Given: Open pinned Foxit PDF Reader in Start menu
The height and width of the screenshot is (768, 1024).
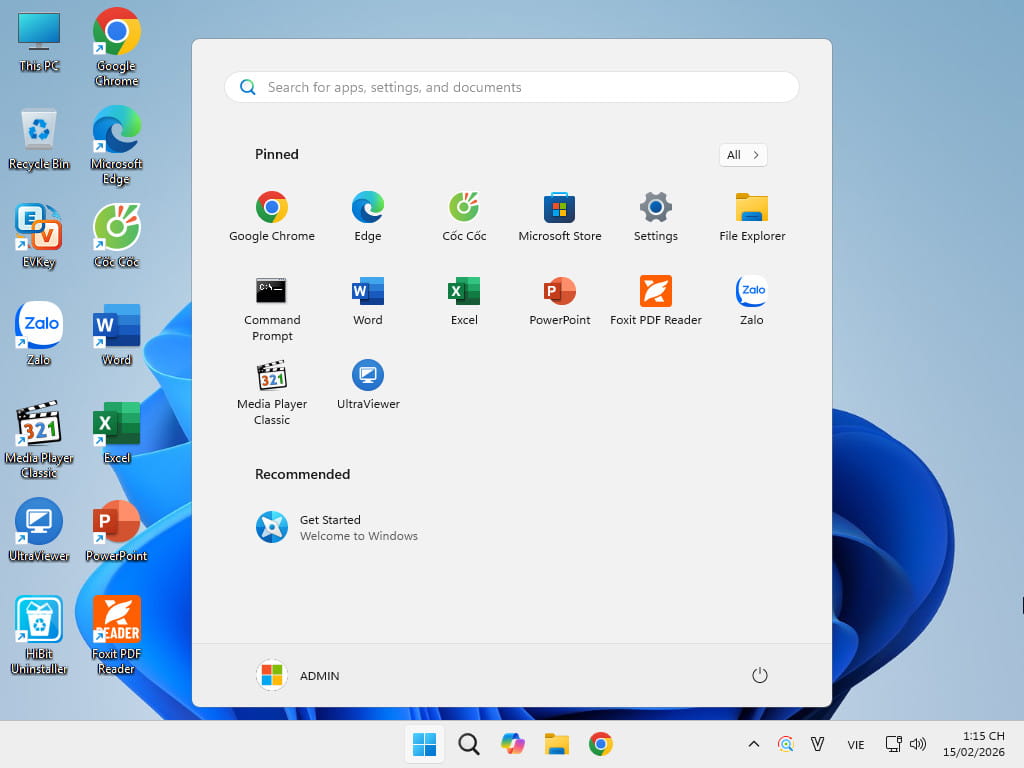Looking at the screenshot, I should 656,300.
